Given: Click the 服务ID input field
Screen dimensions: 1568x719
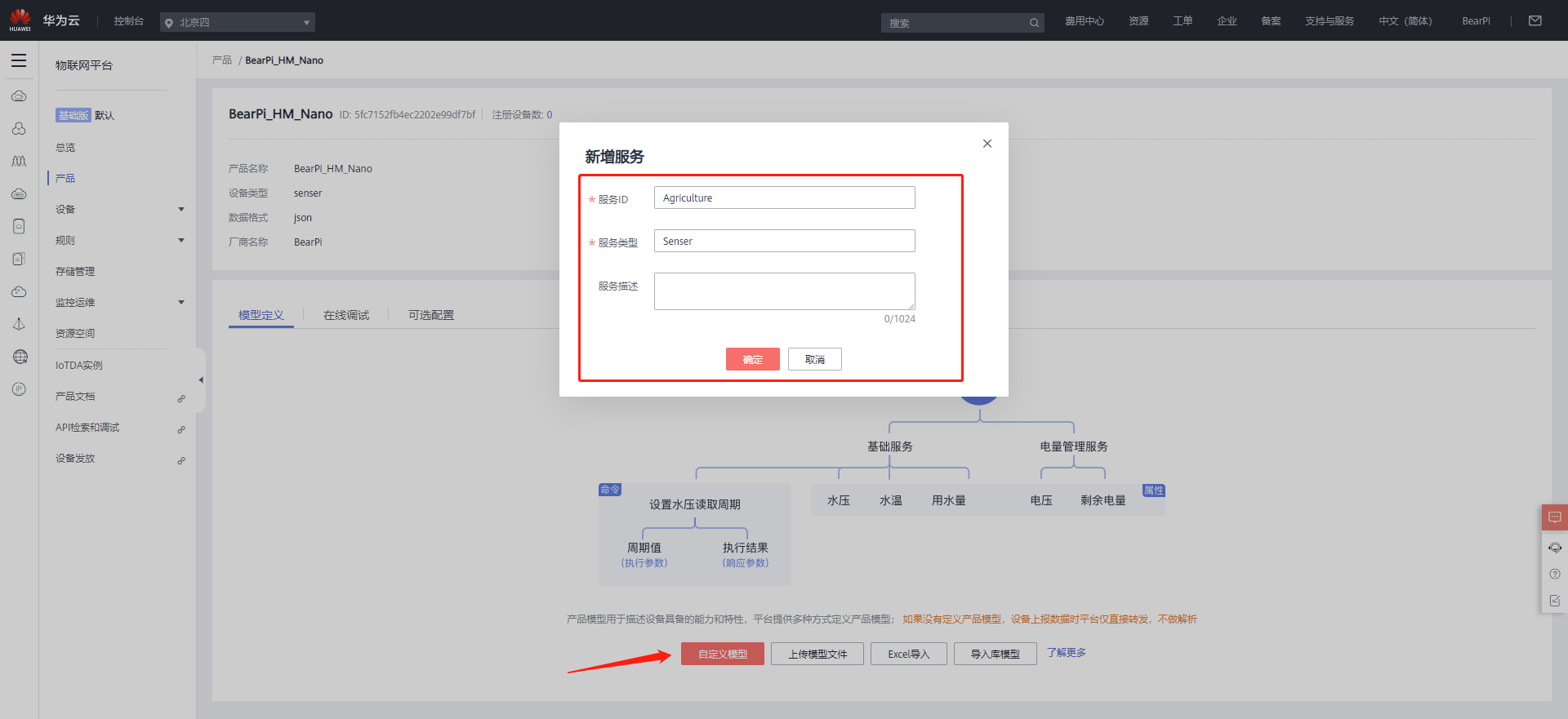Looking at the screenshot, I should click(784, 198).
